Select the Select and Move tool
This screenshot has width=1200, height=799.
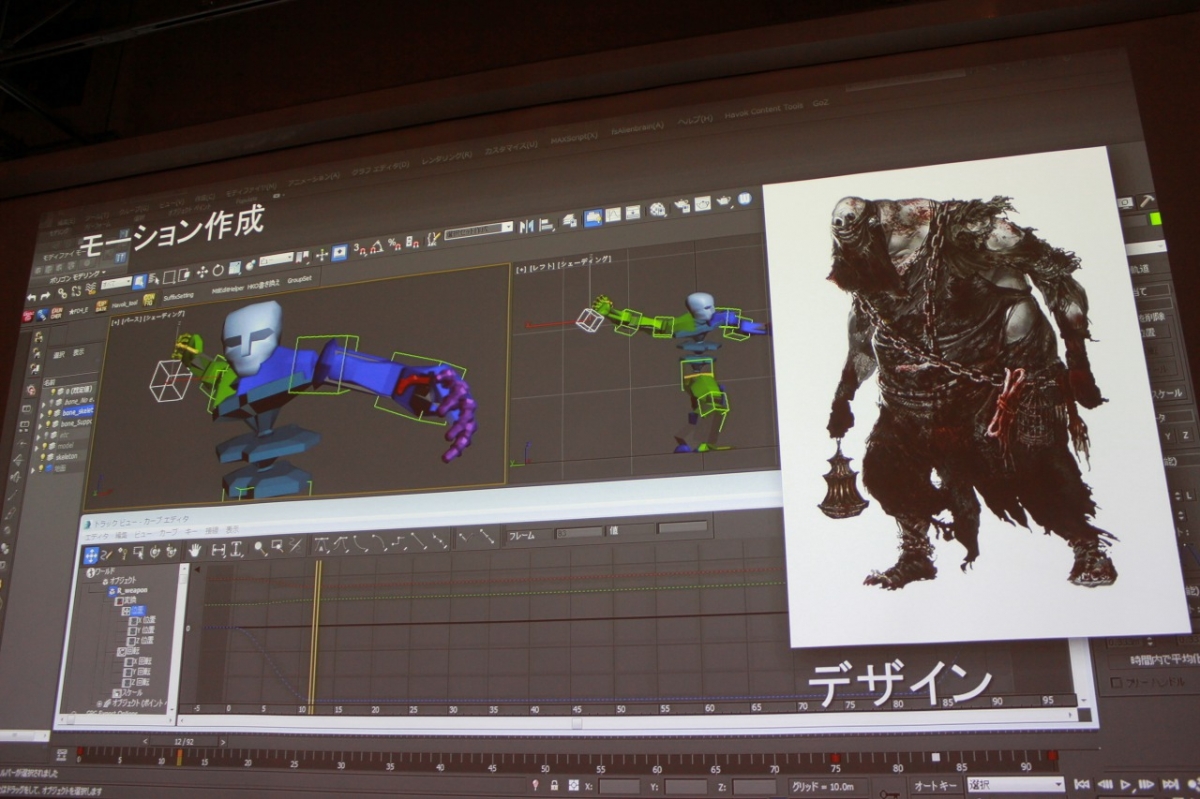202,272
